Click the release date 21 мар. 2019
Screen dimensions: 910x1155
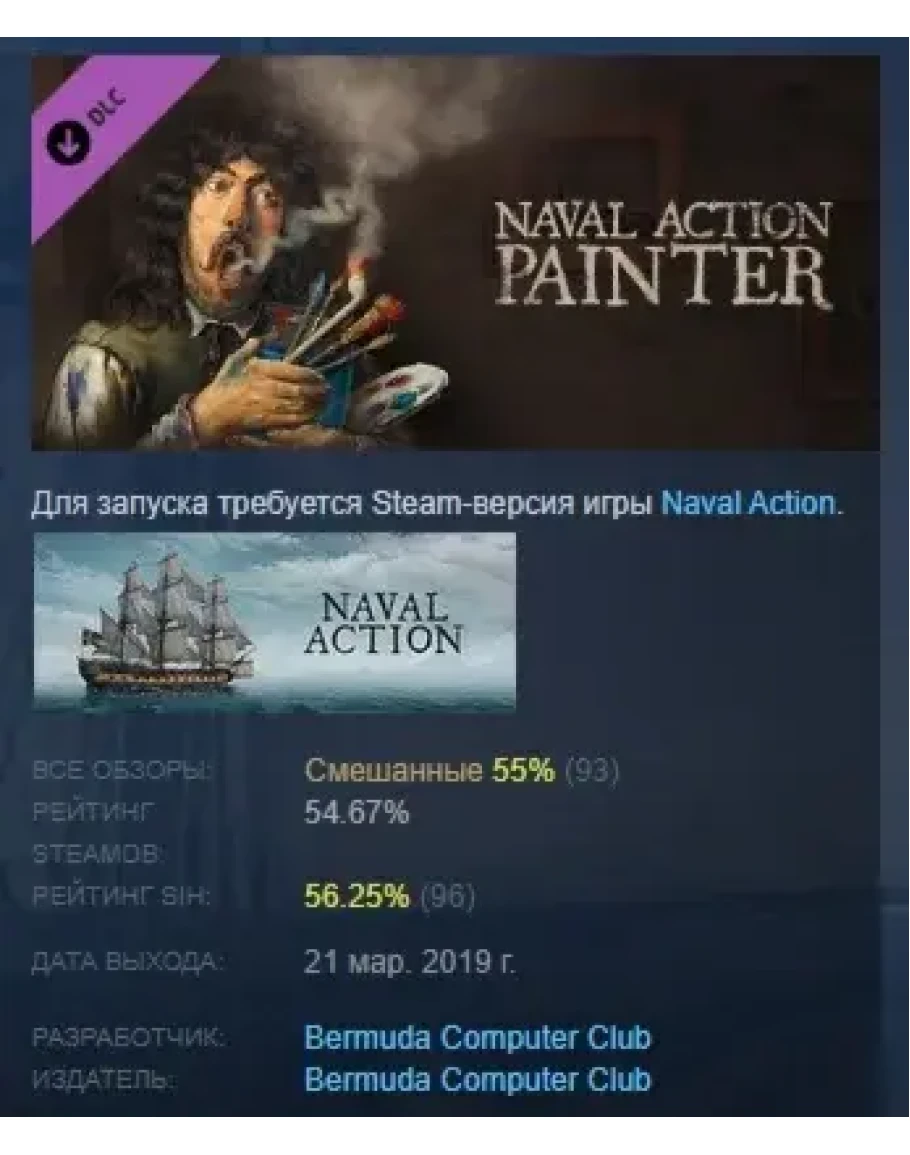point(410,961)
